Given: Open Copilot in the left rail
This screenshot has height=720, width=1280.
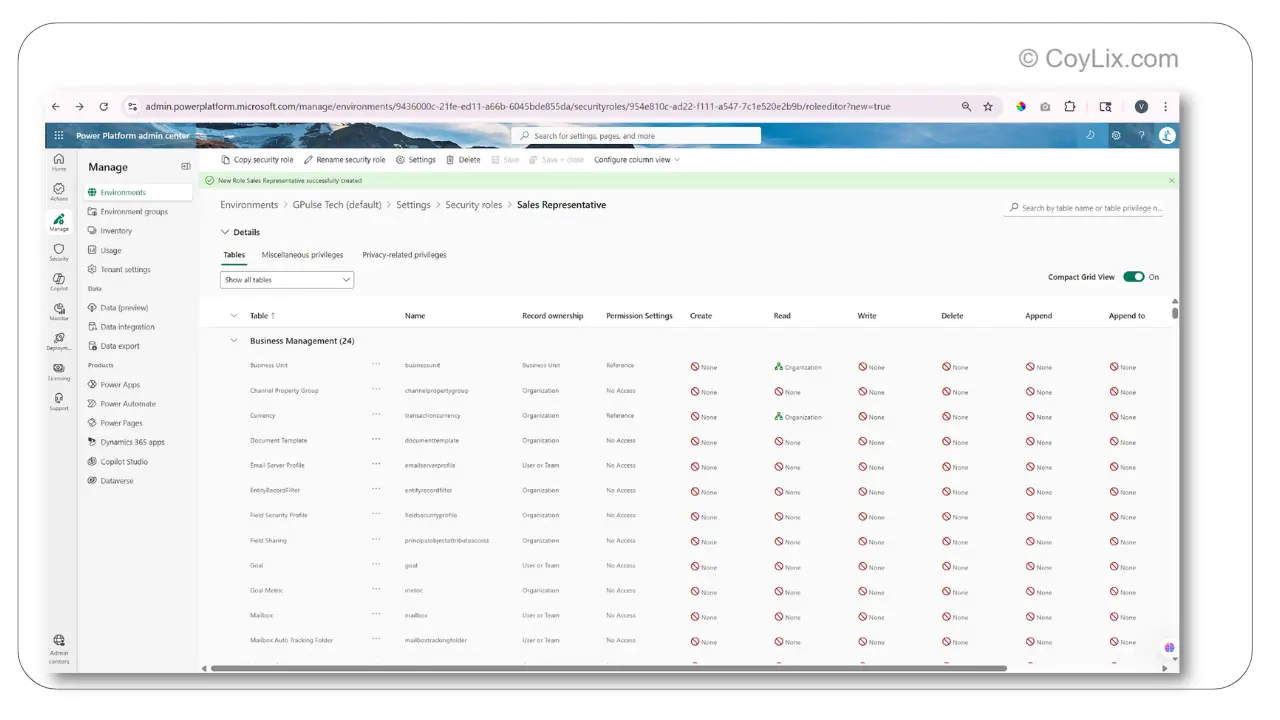Looking at the screenshot, I should [x=59, y=280].
